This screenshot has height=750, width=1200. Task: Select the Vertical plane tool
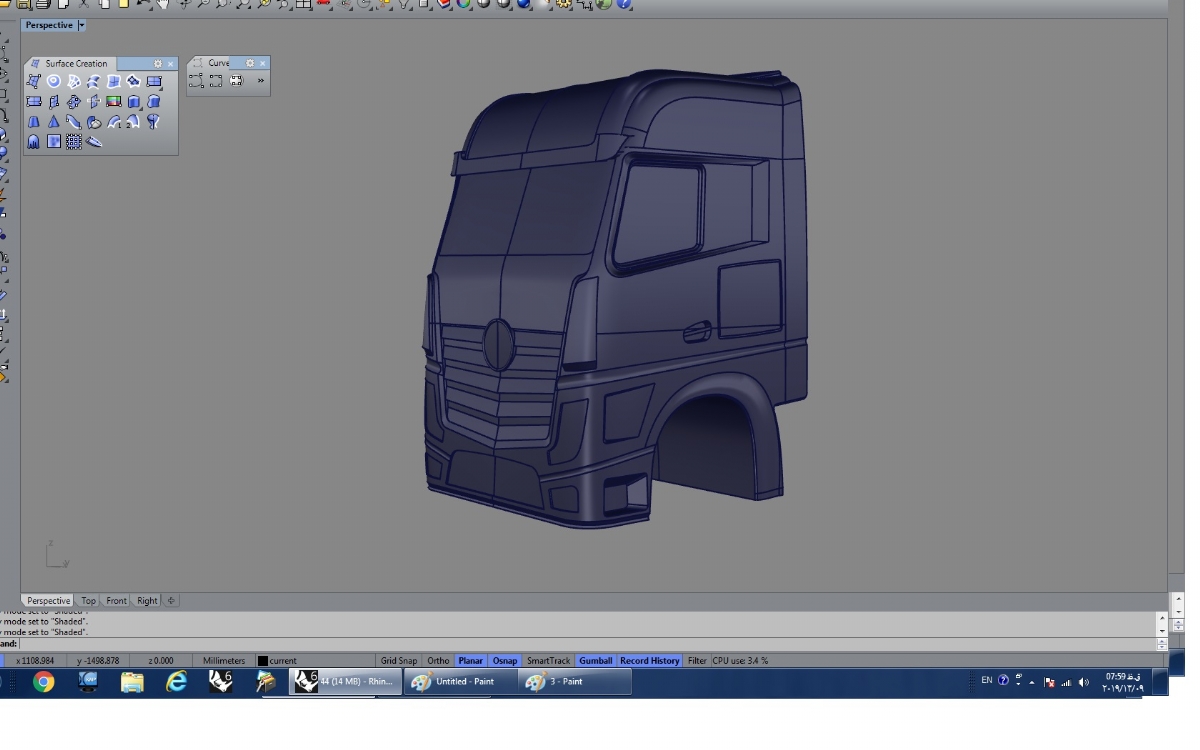click(x=54, y=102)
